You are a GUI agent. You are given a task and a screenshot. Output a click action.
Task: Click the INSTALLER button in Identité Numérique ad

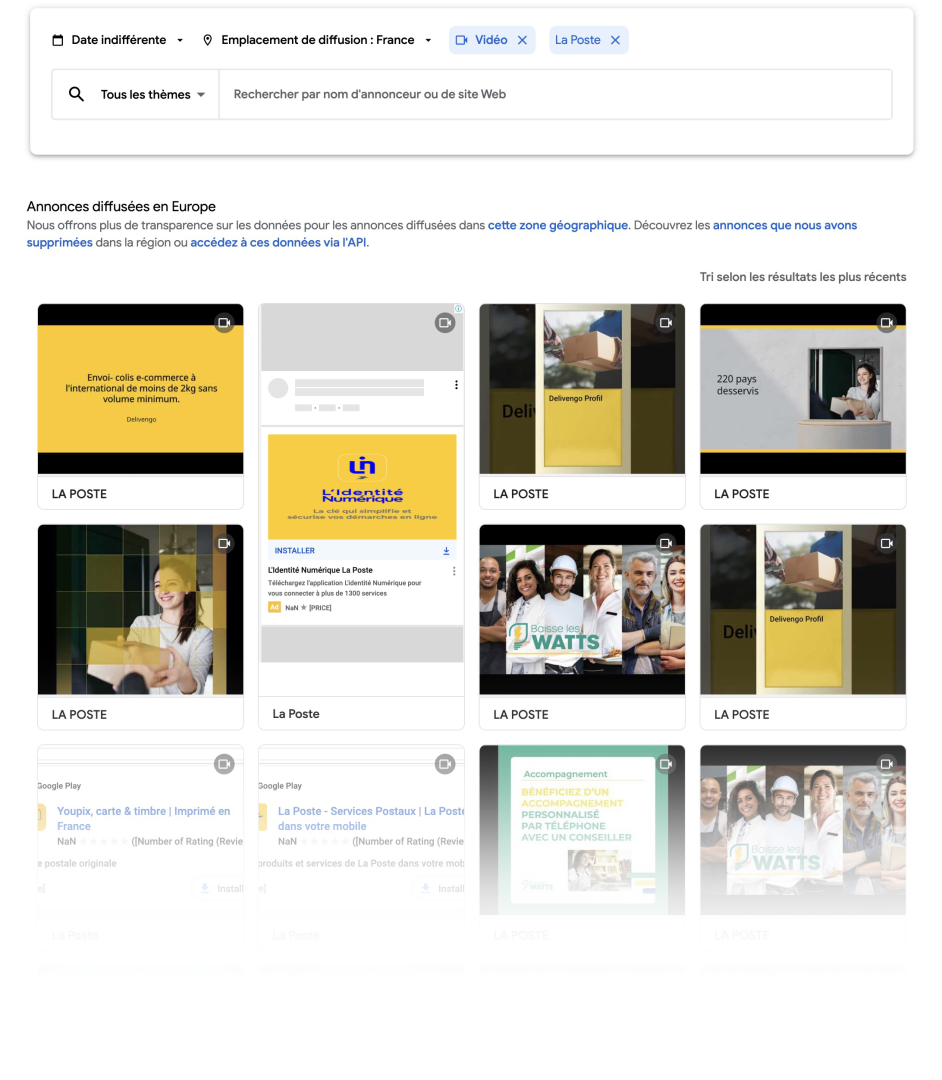point(295,551)
